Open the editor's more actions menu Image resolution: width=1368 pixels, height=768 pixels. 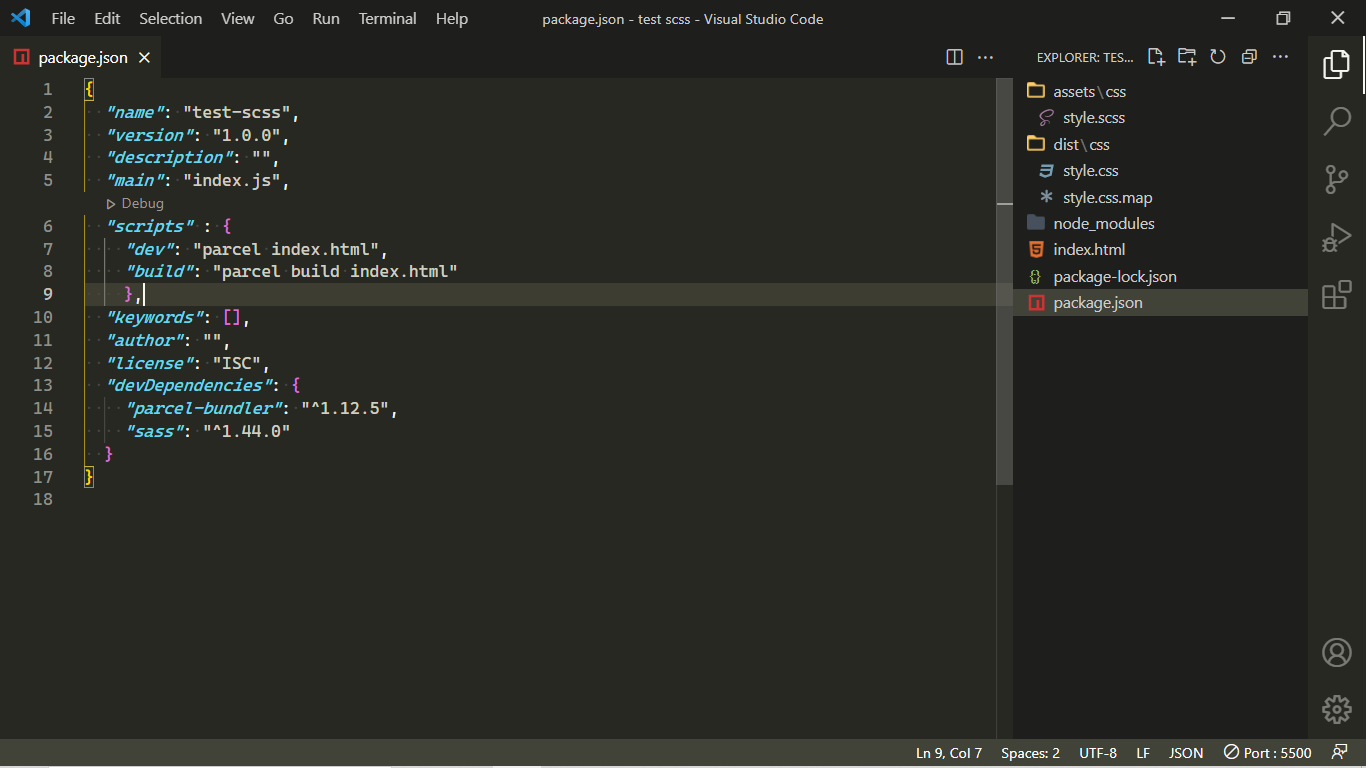(986, 57)
